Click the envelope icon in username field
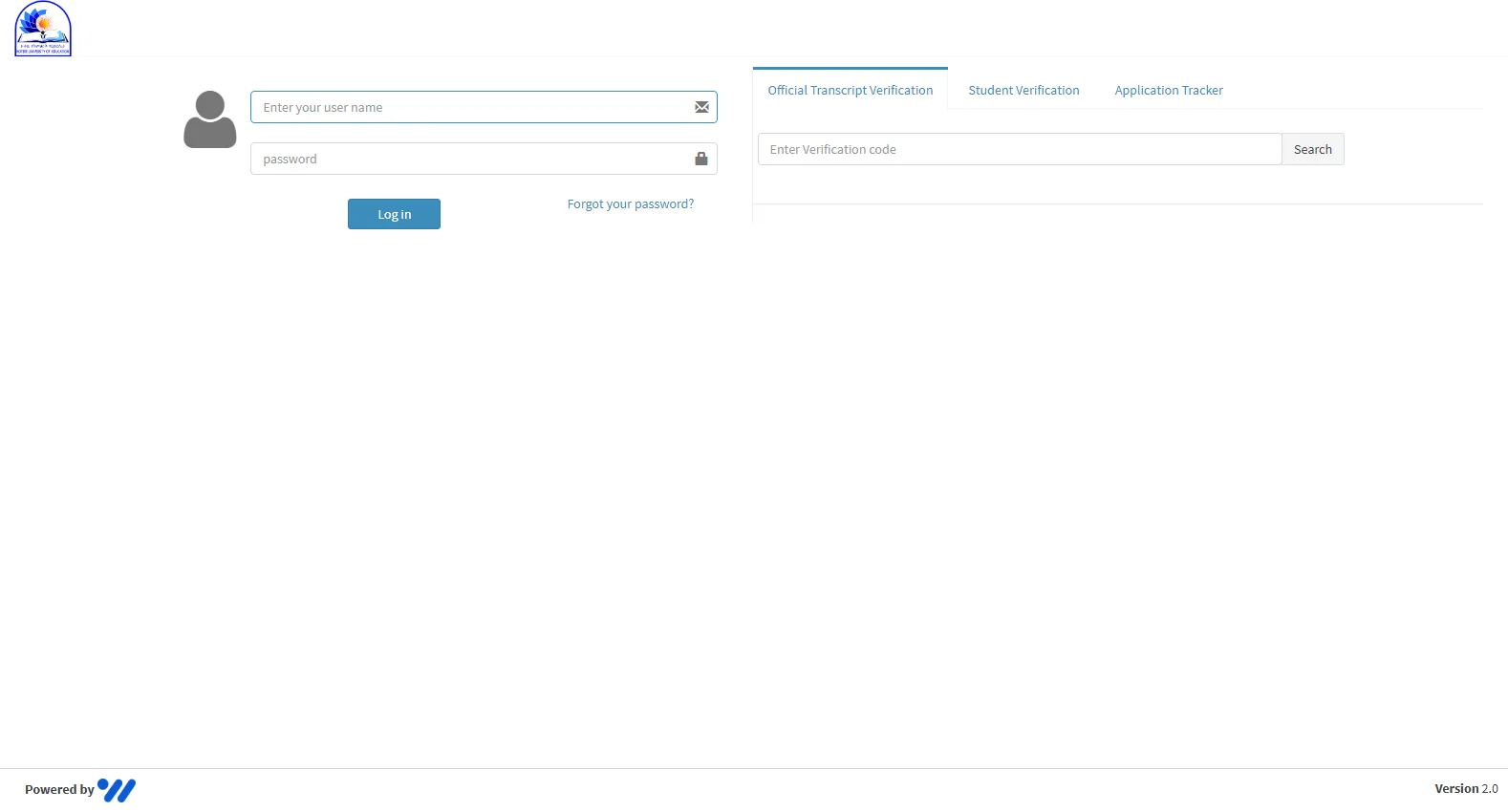 (701, 107)
